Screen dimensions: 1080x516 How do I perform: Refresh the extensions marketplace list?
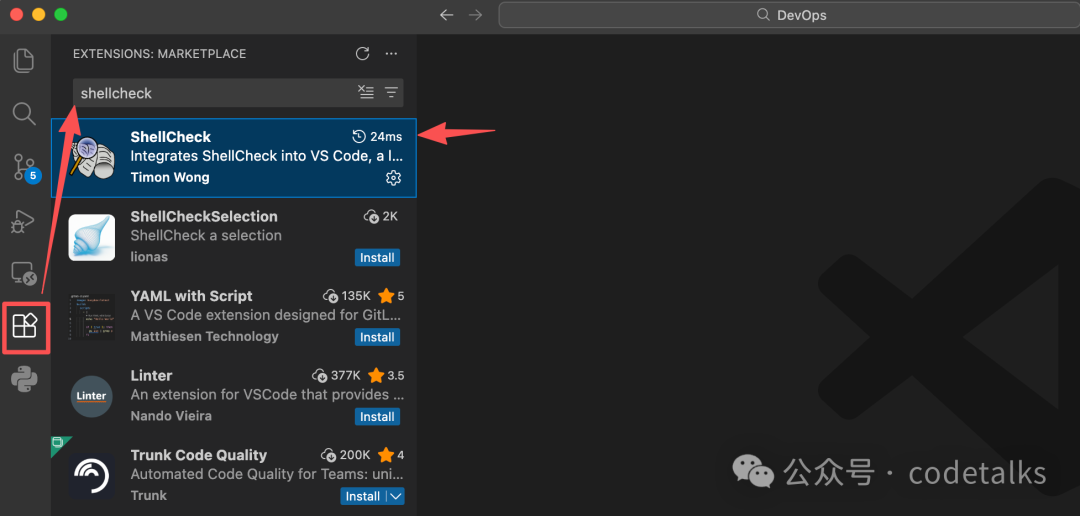pyautogui.click(x=362, y=54)
